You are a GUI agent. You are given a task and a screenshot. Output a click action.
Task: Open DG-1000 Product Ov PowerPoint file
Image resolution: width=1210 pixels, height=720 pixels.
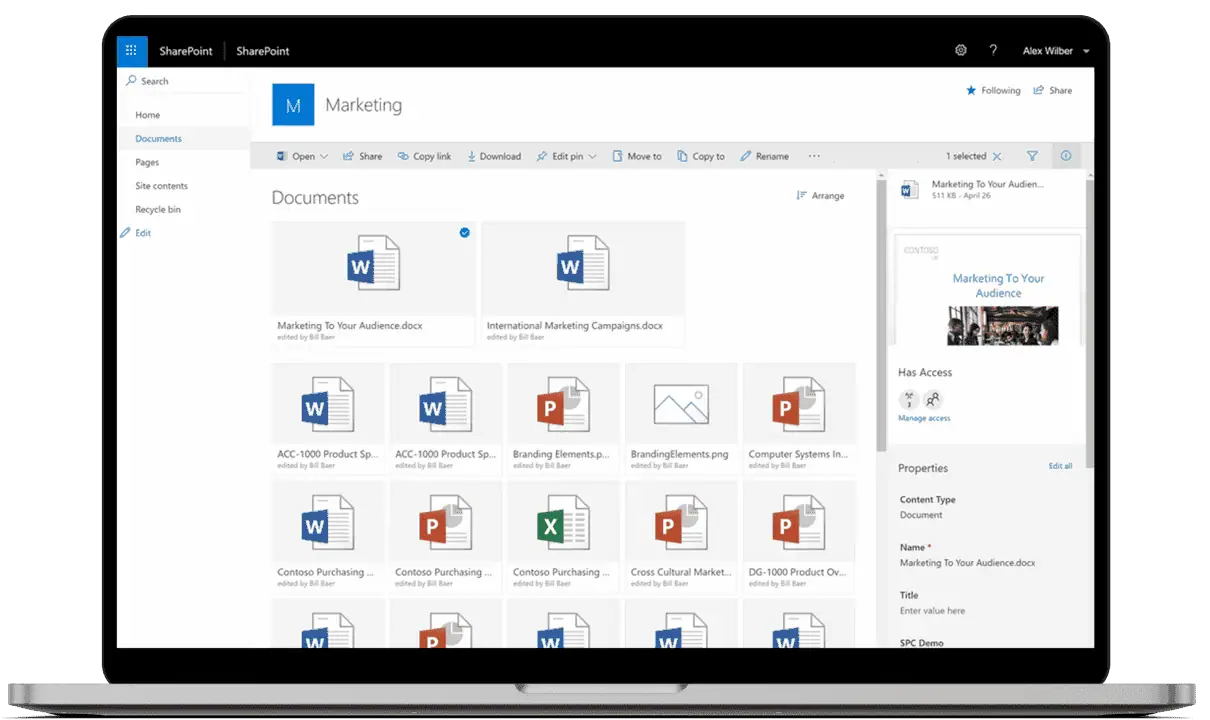click(x=799, y=536)
